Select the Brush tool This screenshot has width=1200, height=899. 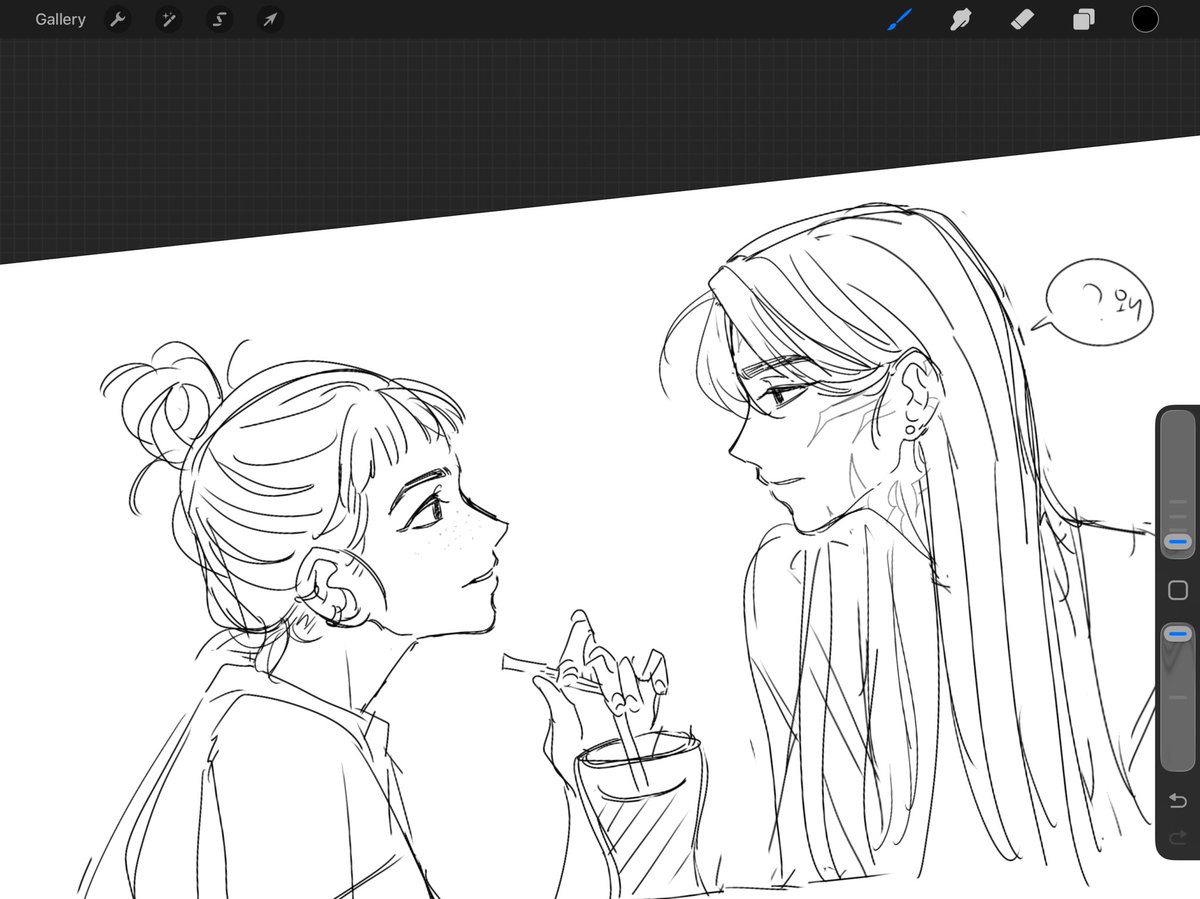[900, 19]
